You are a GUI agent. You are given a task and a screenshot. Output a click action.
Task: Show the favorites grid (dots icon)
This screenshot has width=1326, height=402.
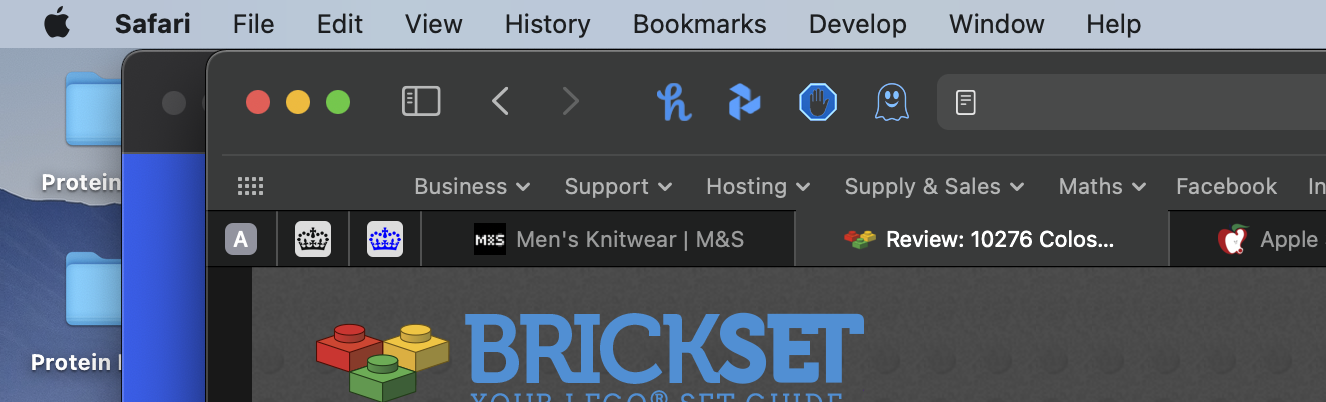click(250, 186)
